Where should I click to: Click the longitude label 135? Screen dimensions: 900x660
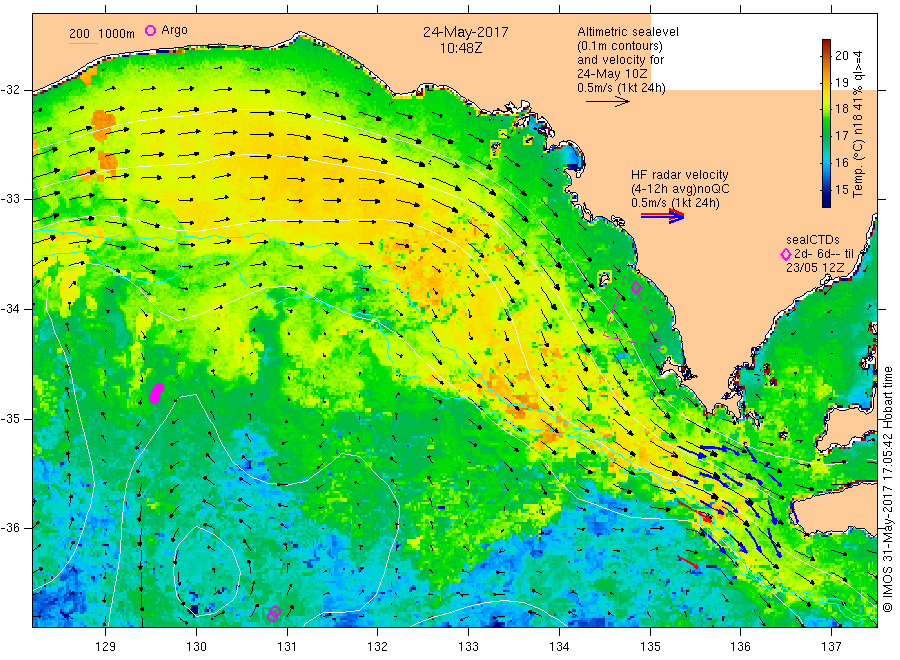(x=650, y=647)
